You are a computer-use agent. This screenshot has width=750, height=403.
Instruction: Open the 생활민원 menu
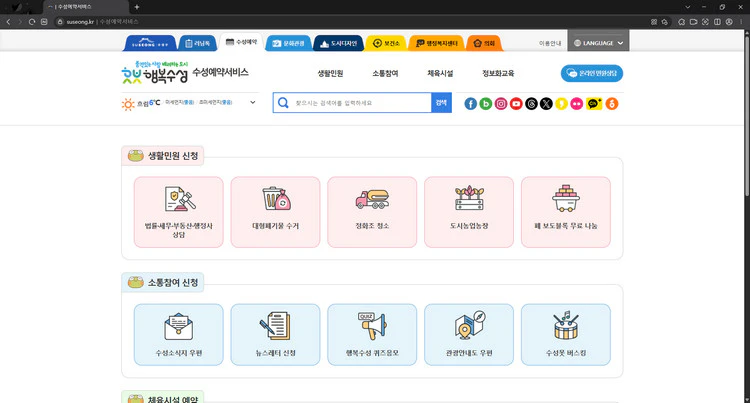point(331,73)
